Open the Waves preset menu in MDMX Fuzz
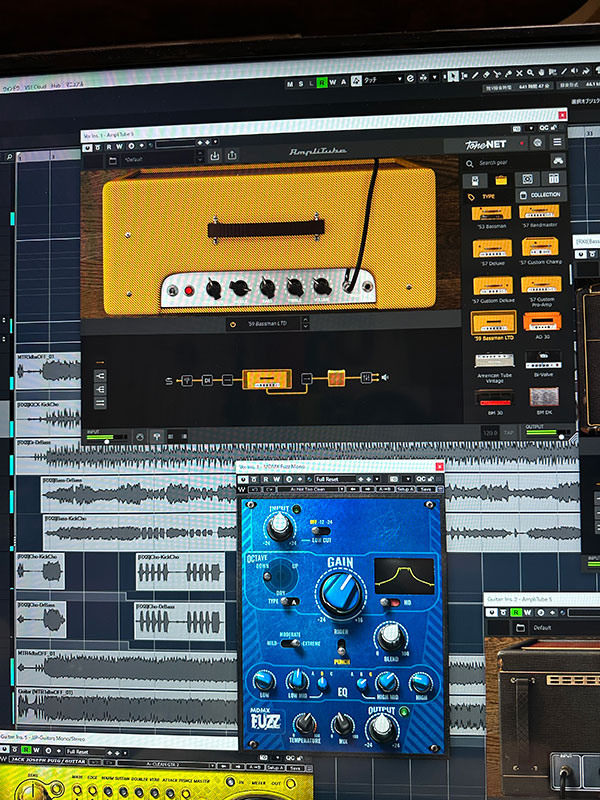This screenshot has height=800, width=600. coord(310,489)
